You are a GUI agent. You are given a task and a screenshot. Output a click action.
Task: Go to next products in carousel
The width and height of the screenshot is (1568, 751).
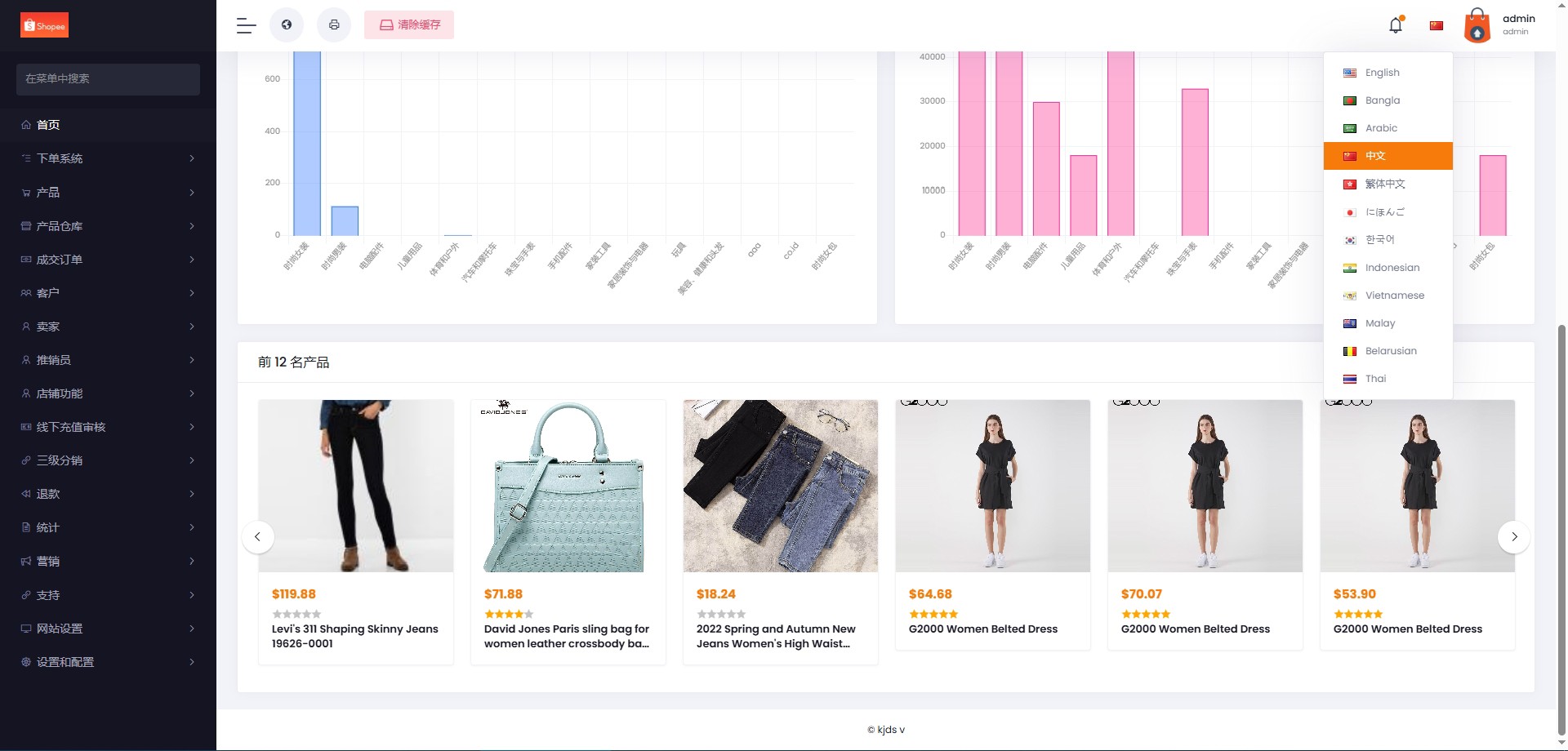click(1514, 537)
